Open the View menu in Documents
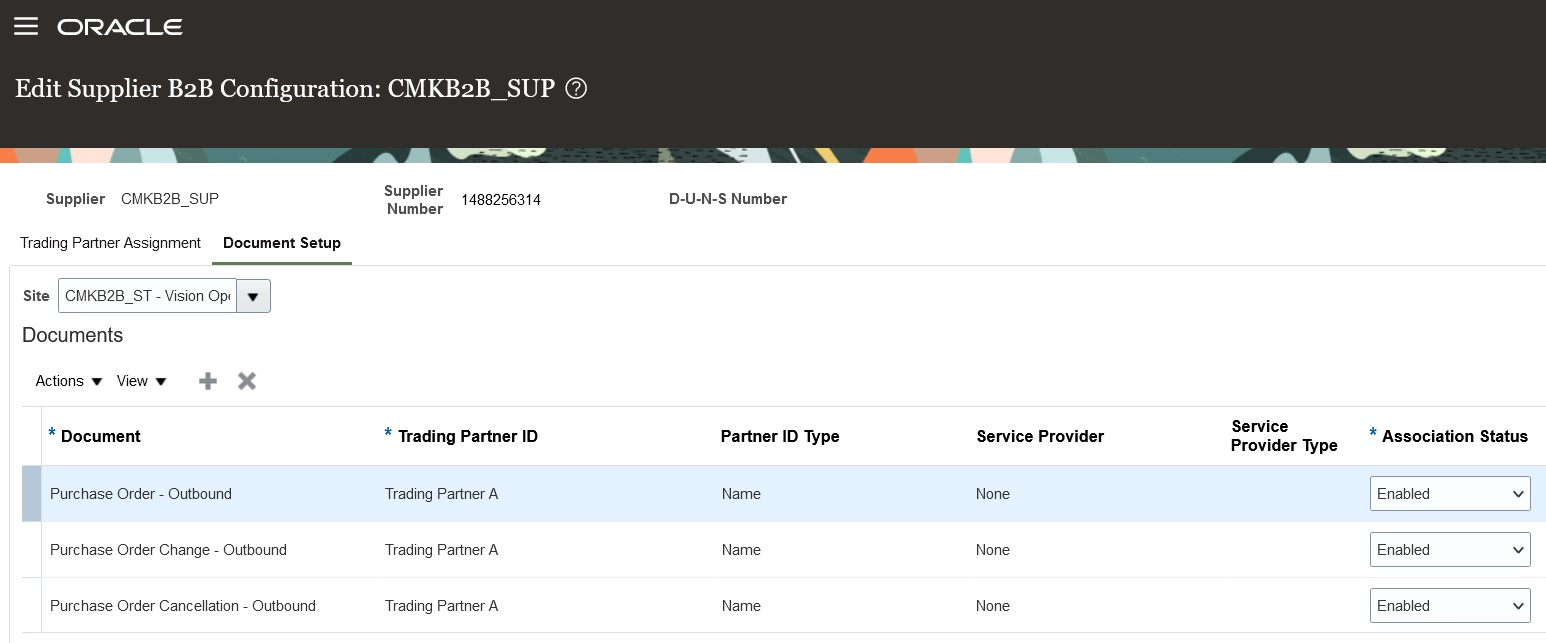This screenshot has width=1546, height=643. [x=140, y=381]
